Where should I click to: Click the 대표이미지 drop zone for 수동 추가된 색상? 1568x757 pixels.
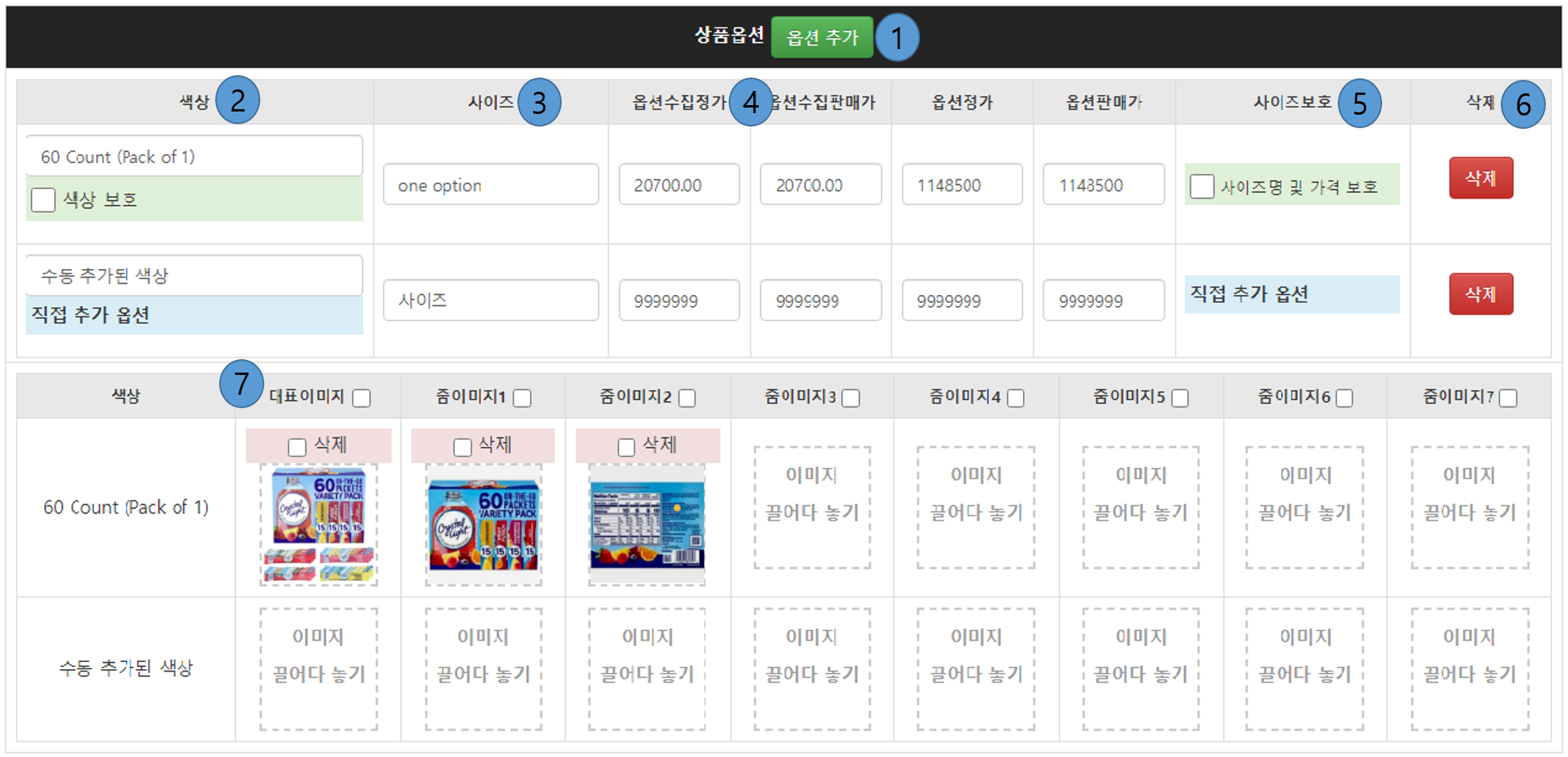click(319, 668)
